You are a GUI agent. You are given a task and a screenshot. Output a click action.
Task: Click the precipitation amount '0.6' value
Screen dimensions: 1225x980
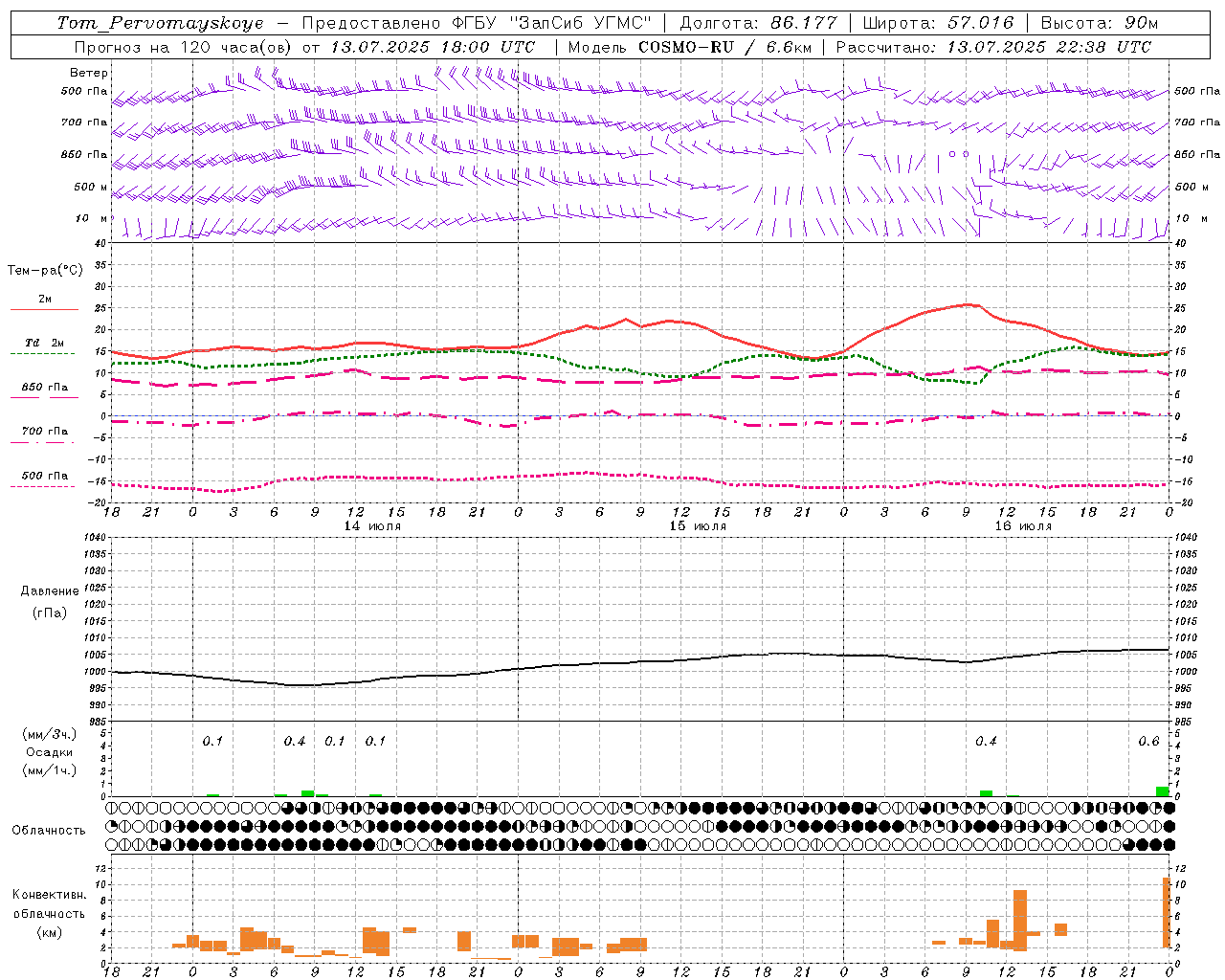(x=1148, y=742)
